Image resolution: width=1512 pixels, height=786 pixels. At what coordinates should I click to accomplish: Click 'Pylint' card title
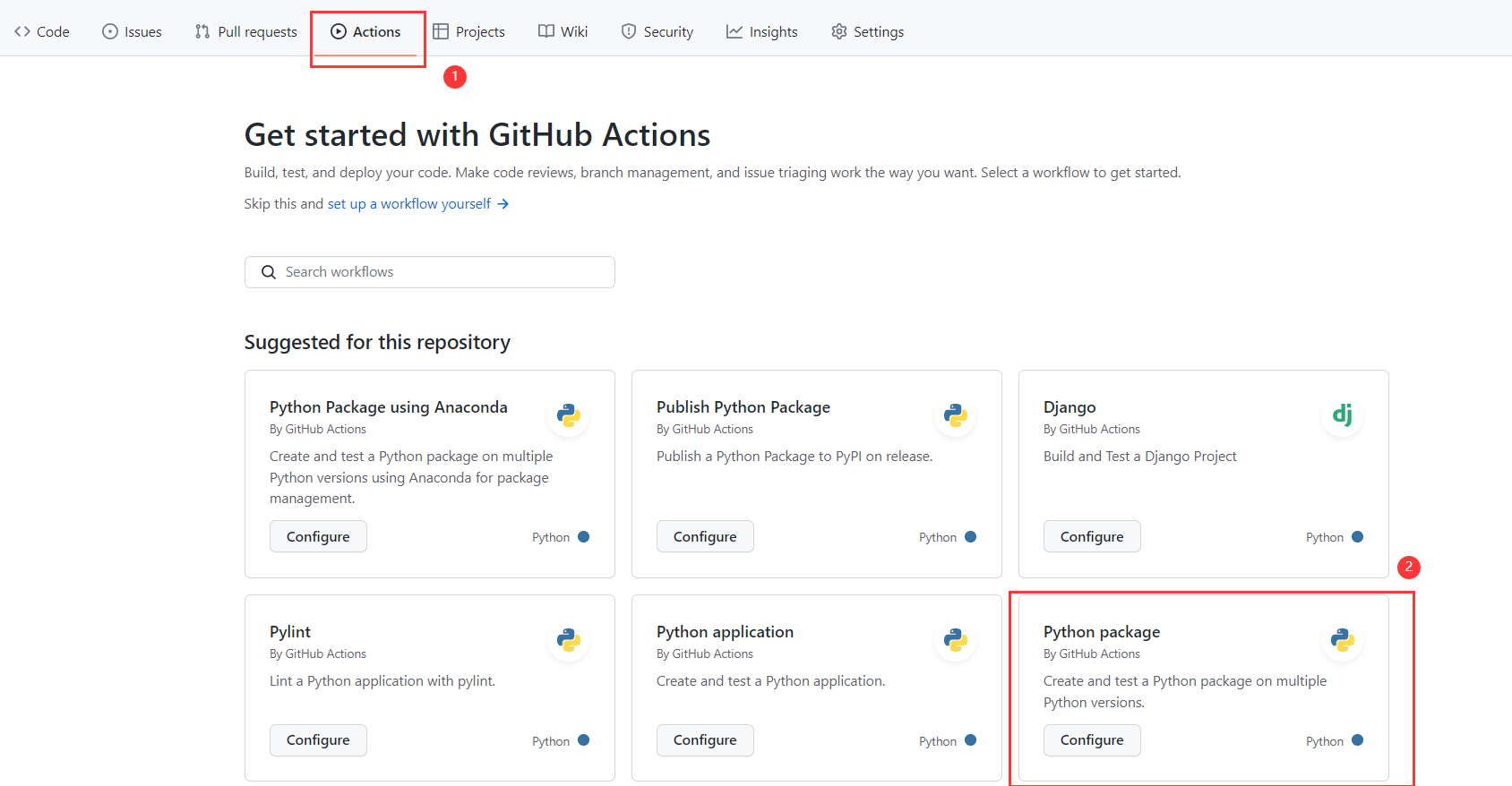[x=290, y=632]
